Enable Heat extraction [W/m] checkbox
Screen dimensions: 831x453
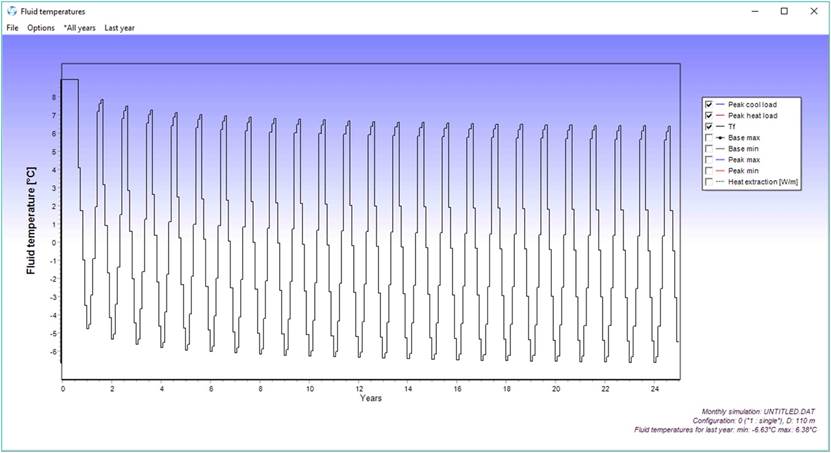(709, 181)
